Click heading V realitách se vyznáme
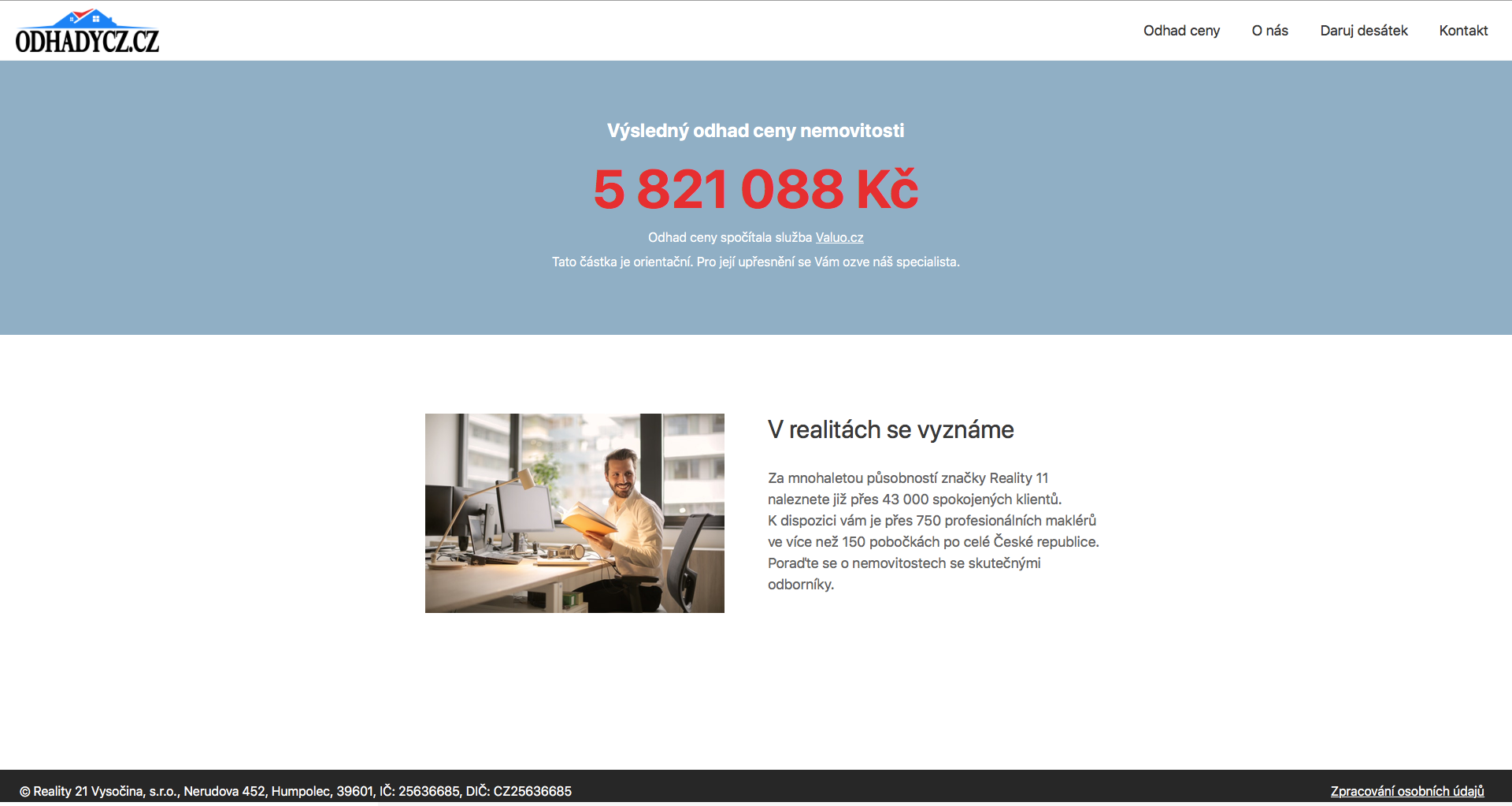1512x806 pixels. click(891, 429)
